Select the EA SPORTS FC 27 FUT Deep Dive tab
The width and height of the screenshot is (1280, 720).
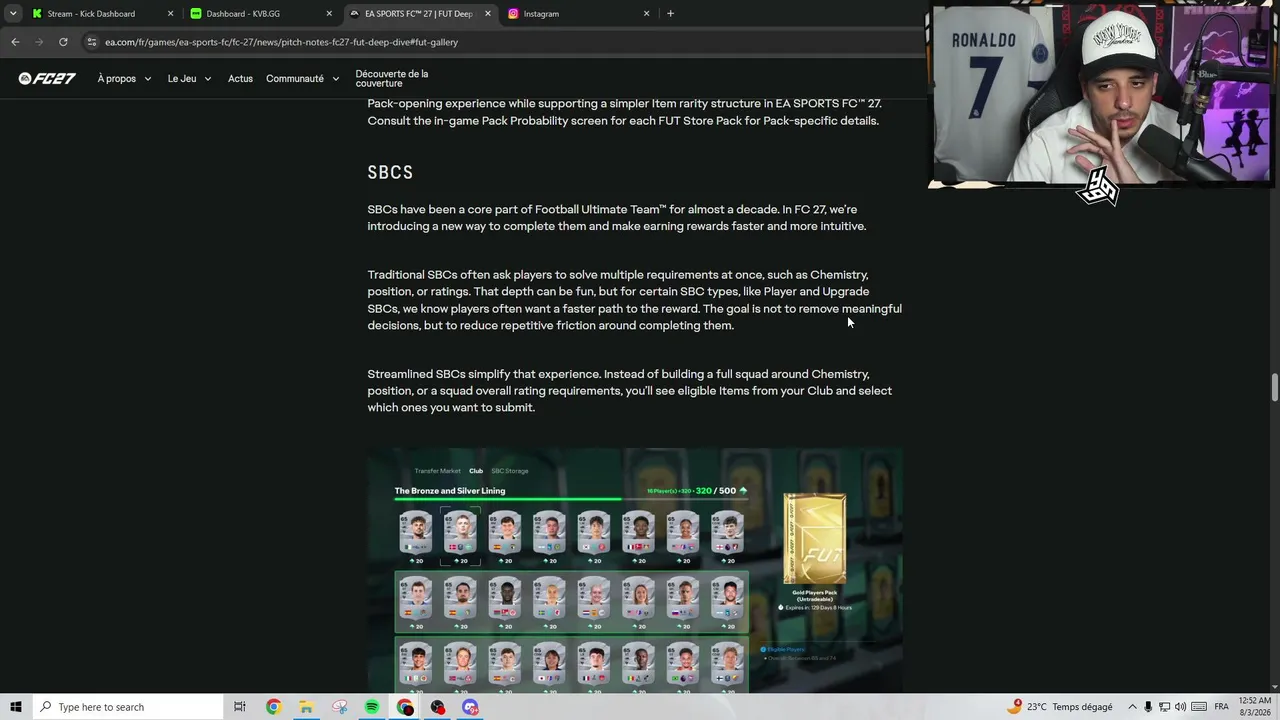pyautogui.click(x=420, y=14)
